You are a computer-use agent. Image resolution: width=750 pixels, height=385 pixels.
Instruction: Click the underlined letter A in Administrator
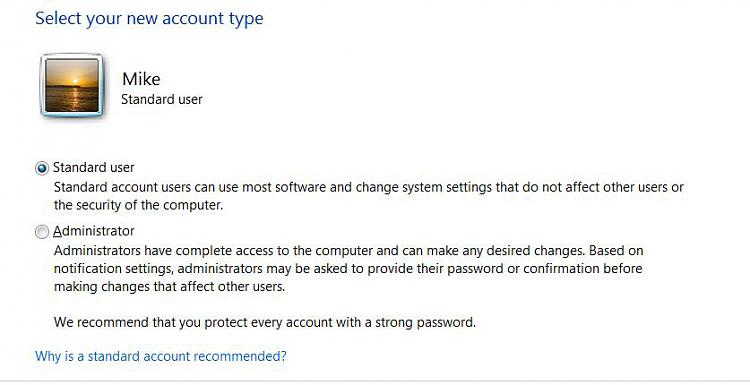58,231
